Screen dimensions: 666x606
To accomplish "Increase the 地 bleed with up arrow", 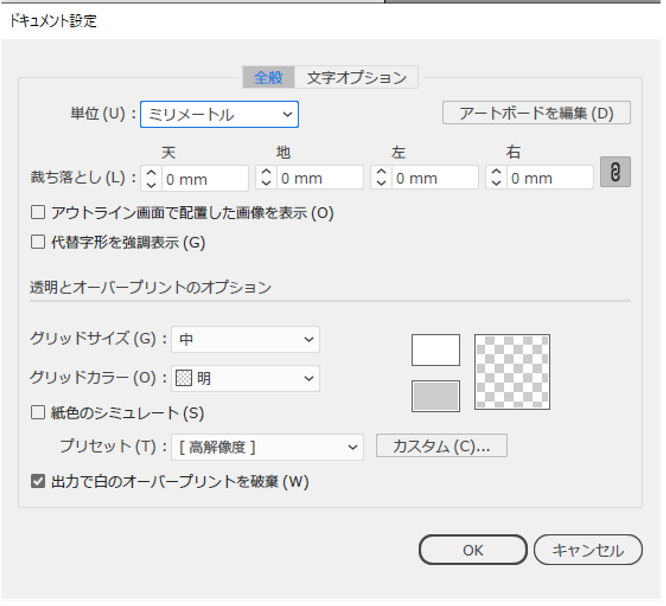I will coord(266,172).
